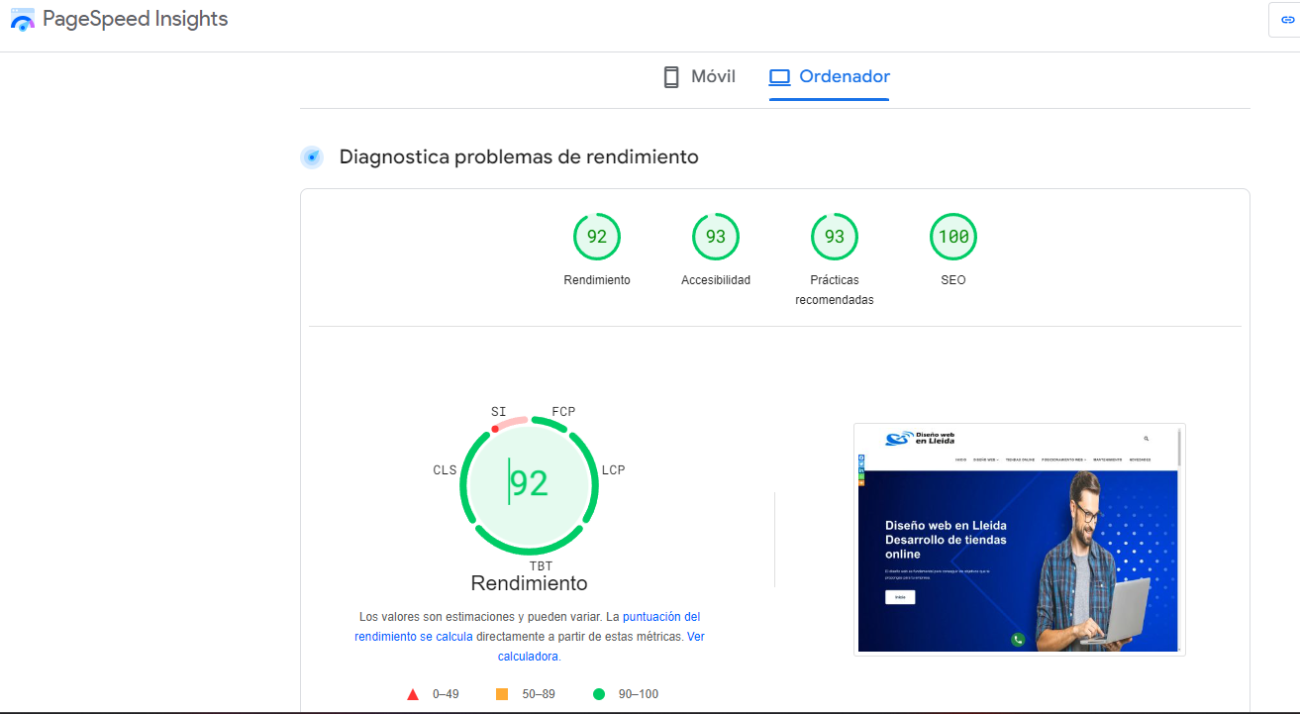The width and height of the screenshot is (1300, 714).
Task: Click the desktop monitor icon
Action: tap(779, 77)
